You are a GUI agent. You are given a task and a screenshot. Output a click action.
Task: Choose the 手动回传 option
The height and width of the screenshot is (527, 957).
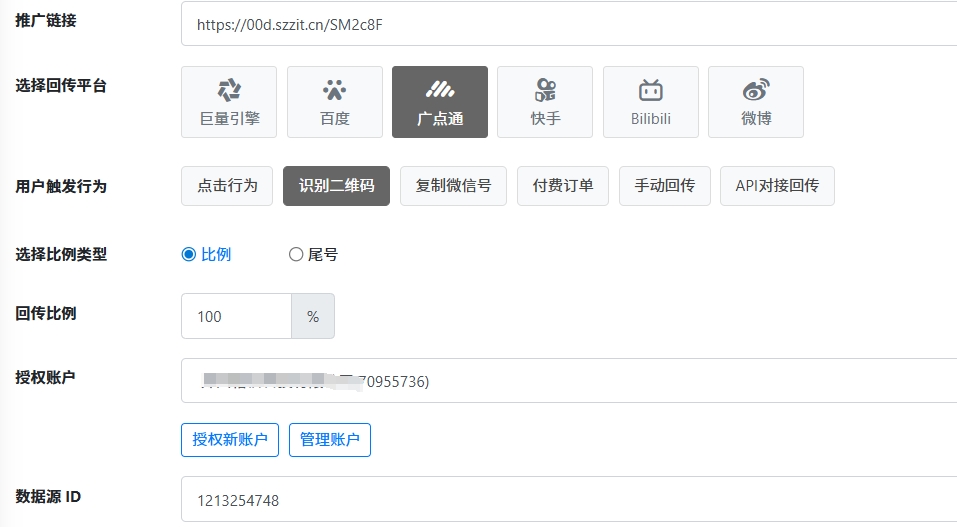click(x=664, y=186)
